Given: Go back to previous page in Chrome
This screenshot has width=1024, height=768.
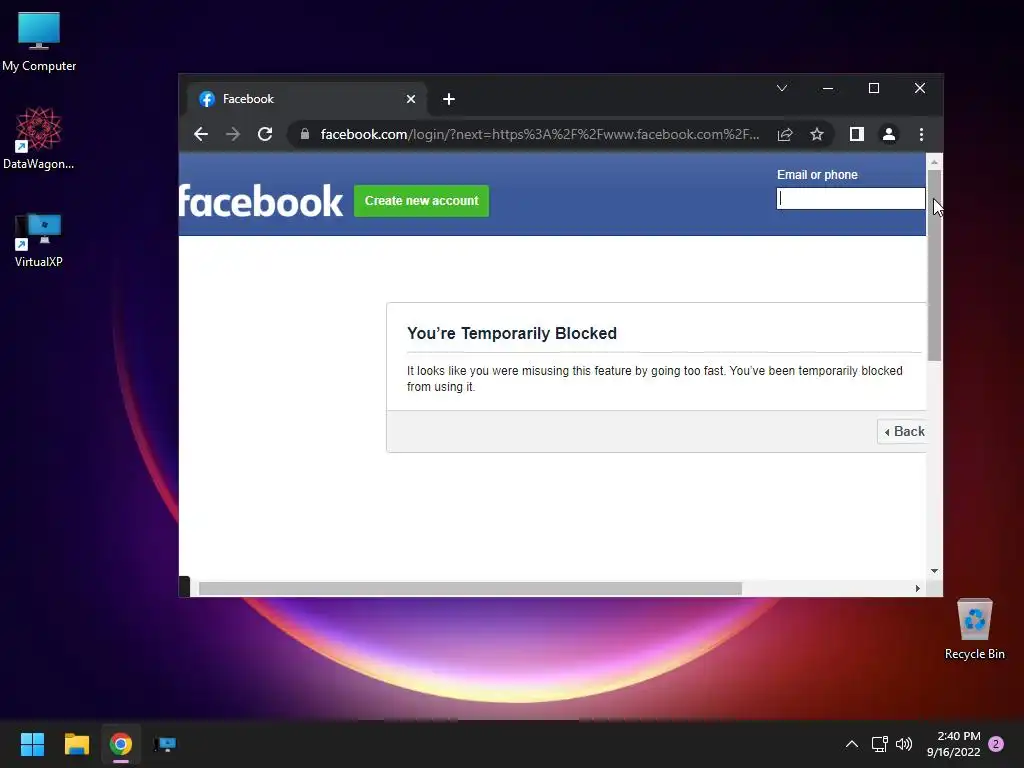Looking at the screenshot, I should 201,135.
